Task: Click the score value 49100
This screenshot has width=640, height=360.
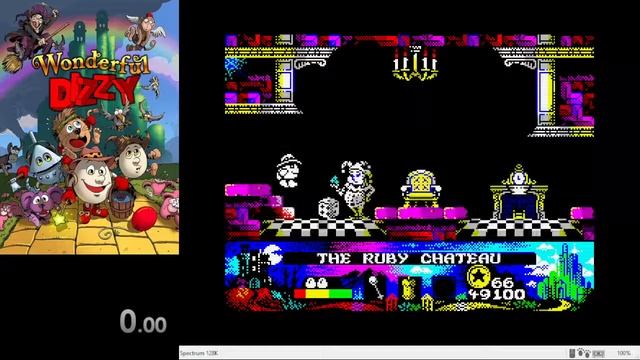Action: coord(497,294)
